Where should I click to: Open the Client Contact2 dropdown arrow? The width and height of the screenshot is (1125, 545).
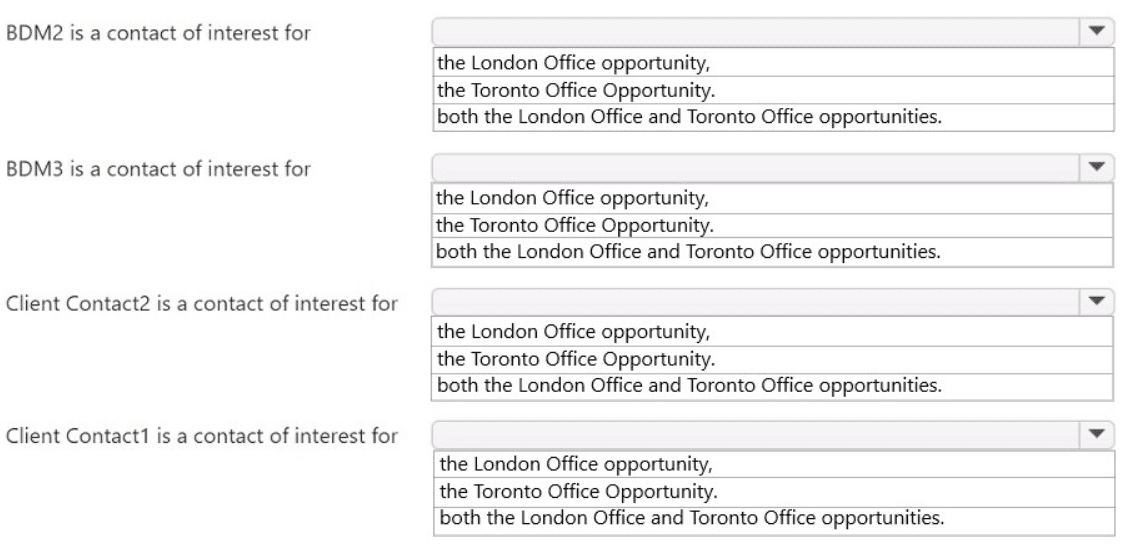tap(1096, 301)
